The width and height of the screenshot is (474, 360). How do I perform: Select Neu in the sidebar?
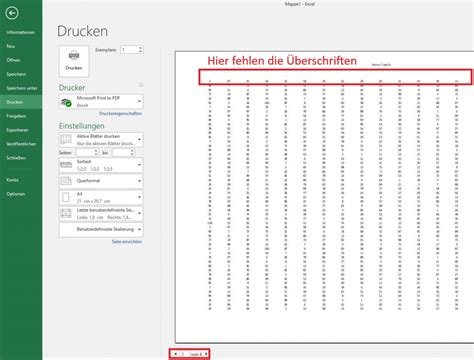coord(11,46)
